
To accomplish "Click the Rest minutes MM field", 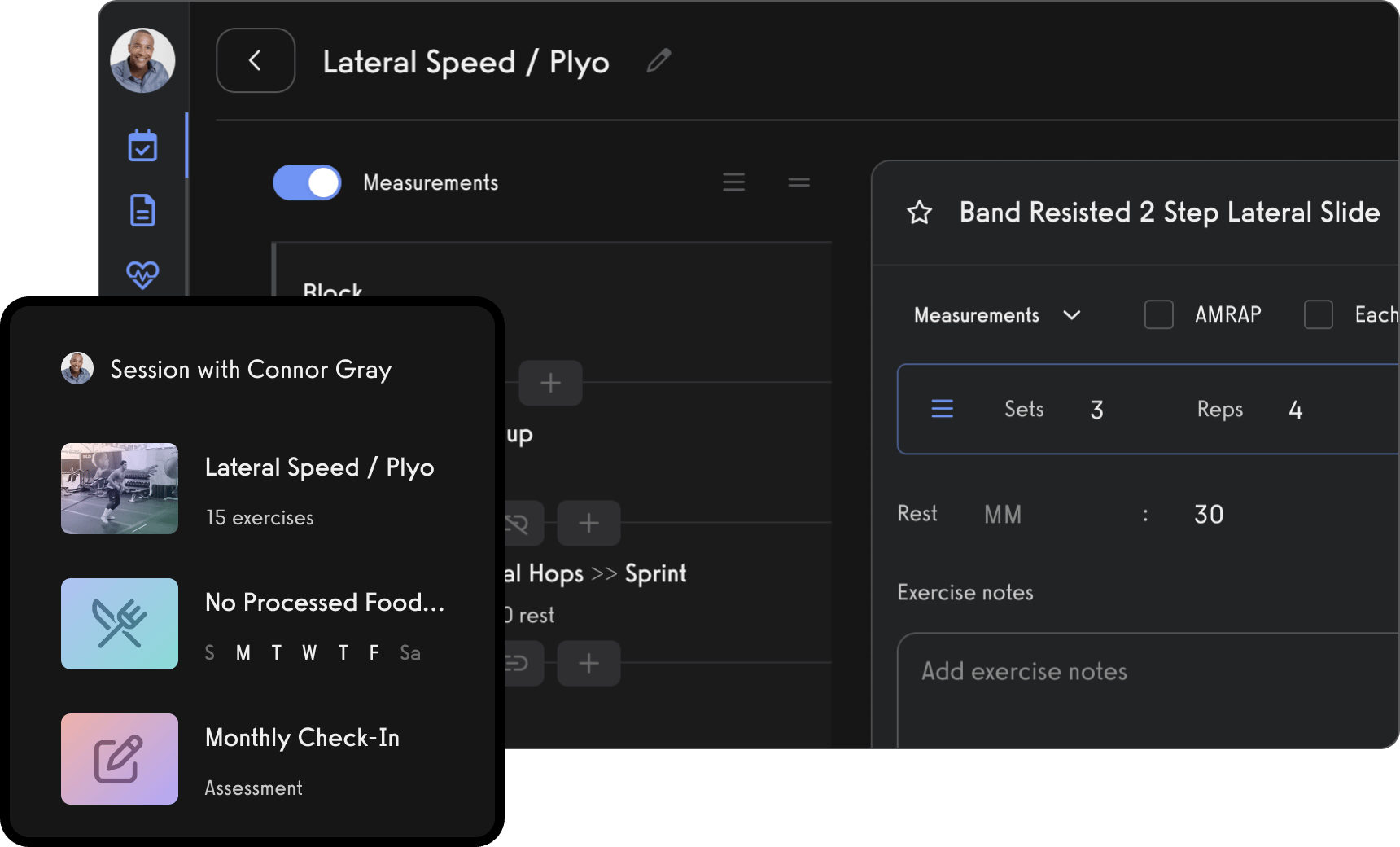I will (1003, 515).
